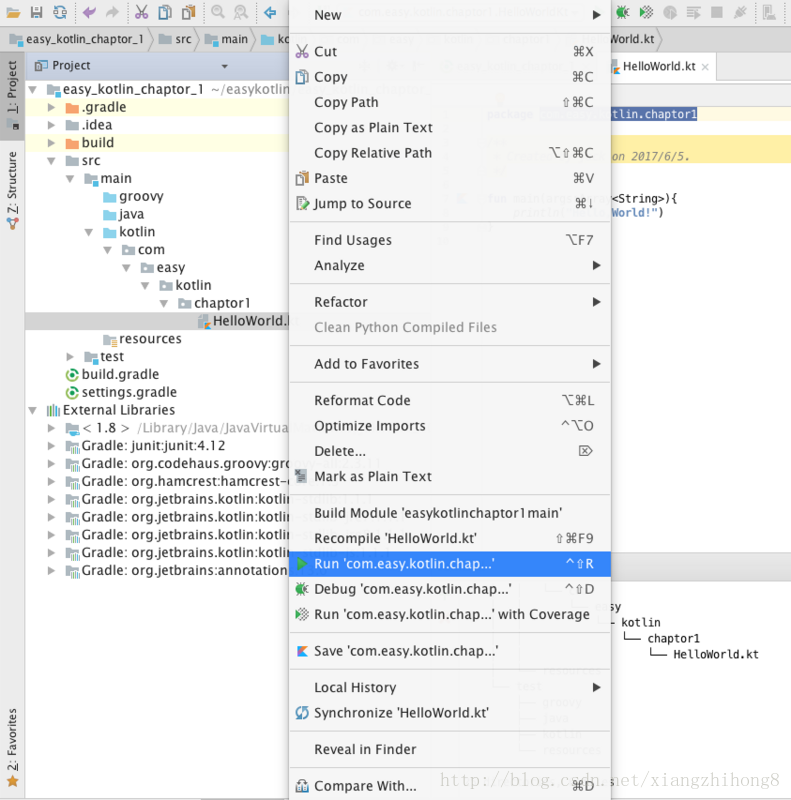Open the Refactor submenu
This screenshot has height=800, width=791.
[x=450, y=302]
